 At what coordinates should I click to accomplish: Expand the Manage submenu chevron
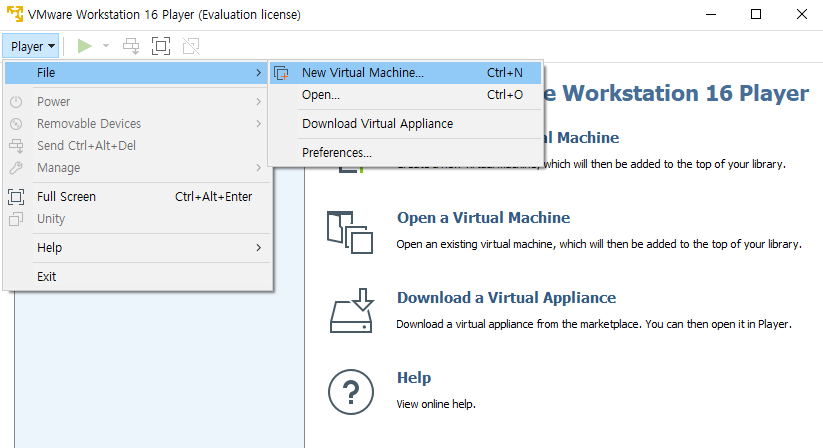pos(258,168)
